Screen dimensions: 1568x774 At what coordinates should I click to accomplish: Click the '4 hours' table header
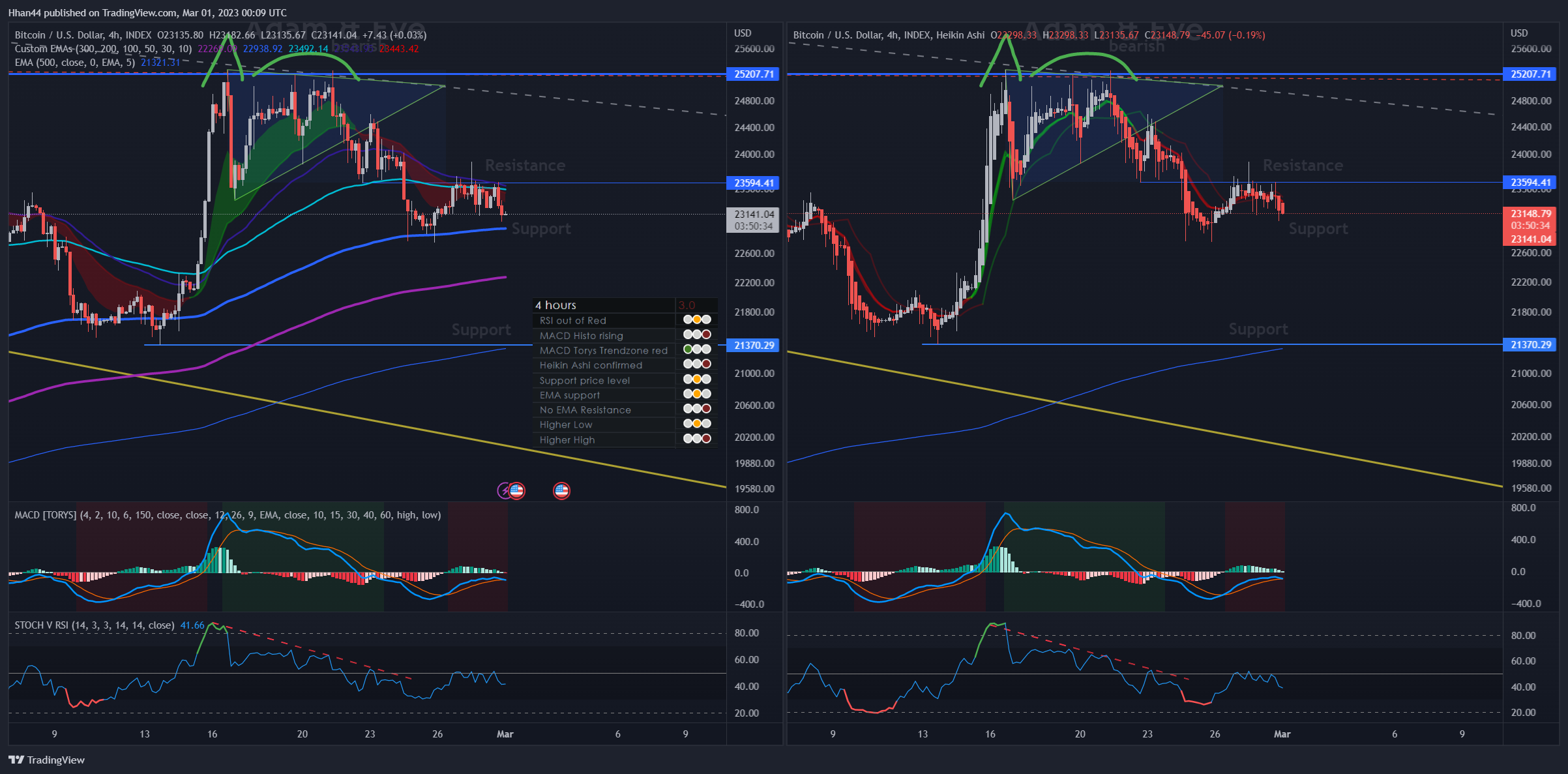[x=555, y=305]
